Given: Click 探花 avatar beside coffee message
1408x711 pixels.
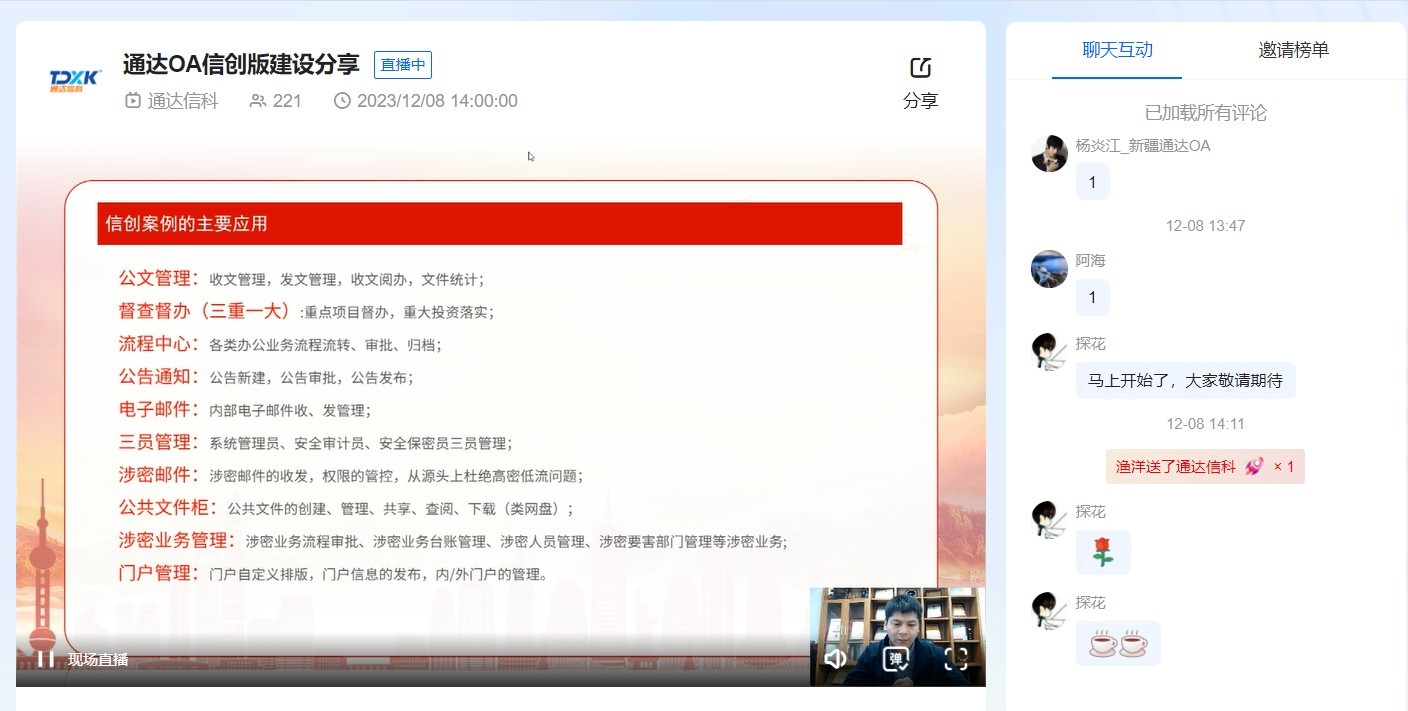Looking at the screenshot, I should 1049,611.
